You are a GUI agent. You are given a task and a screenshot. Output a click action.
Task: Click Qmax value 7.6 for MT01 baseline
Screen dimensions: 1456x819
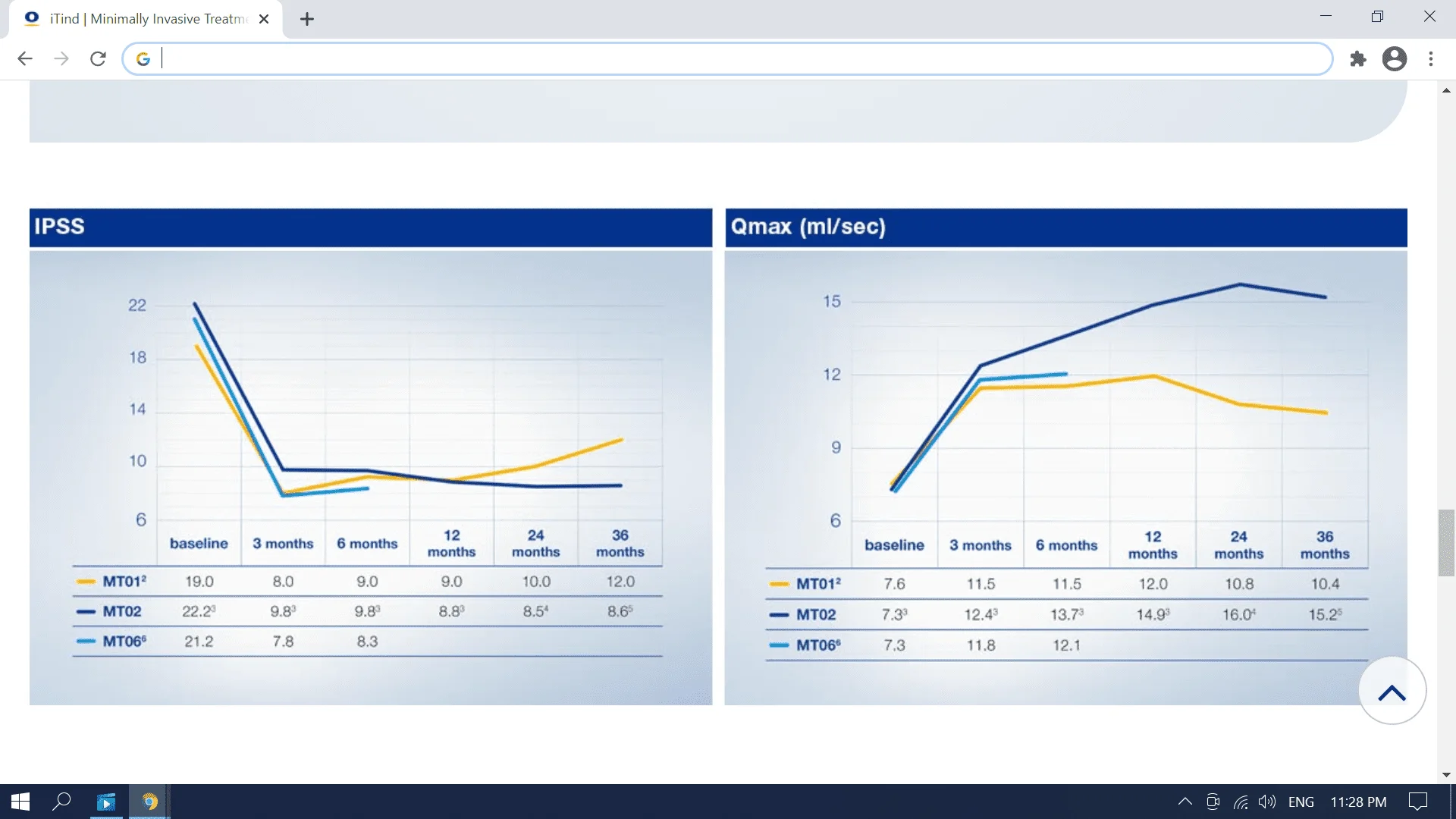point(894,584)
